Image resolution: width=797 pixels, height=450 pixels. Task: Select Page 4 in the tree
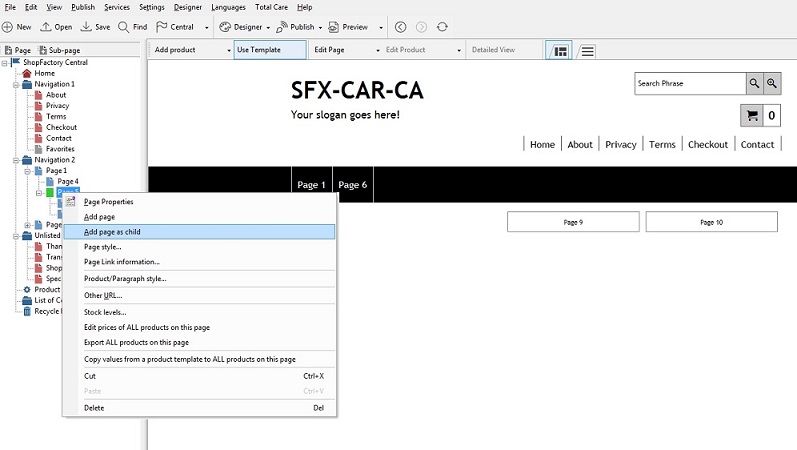68,182
